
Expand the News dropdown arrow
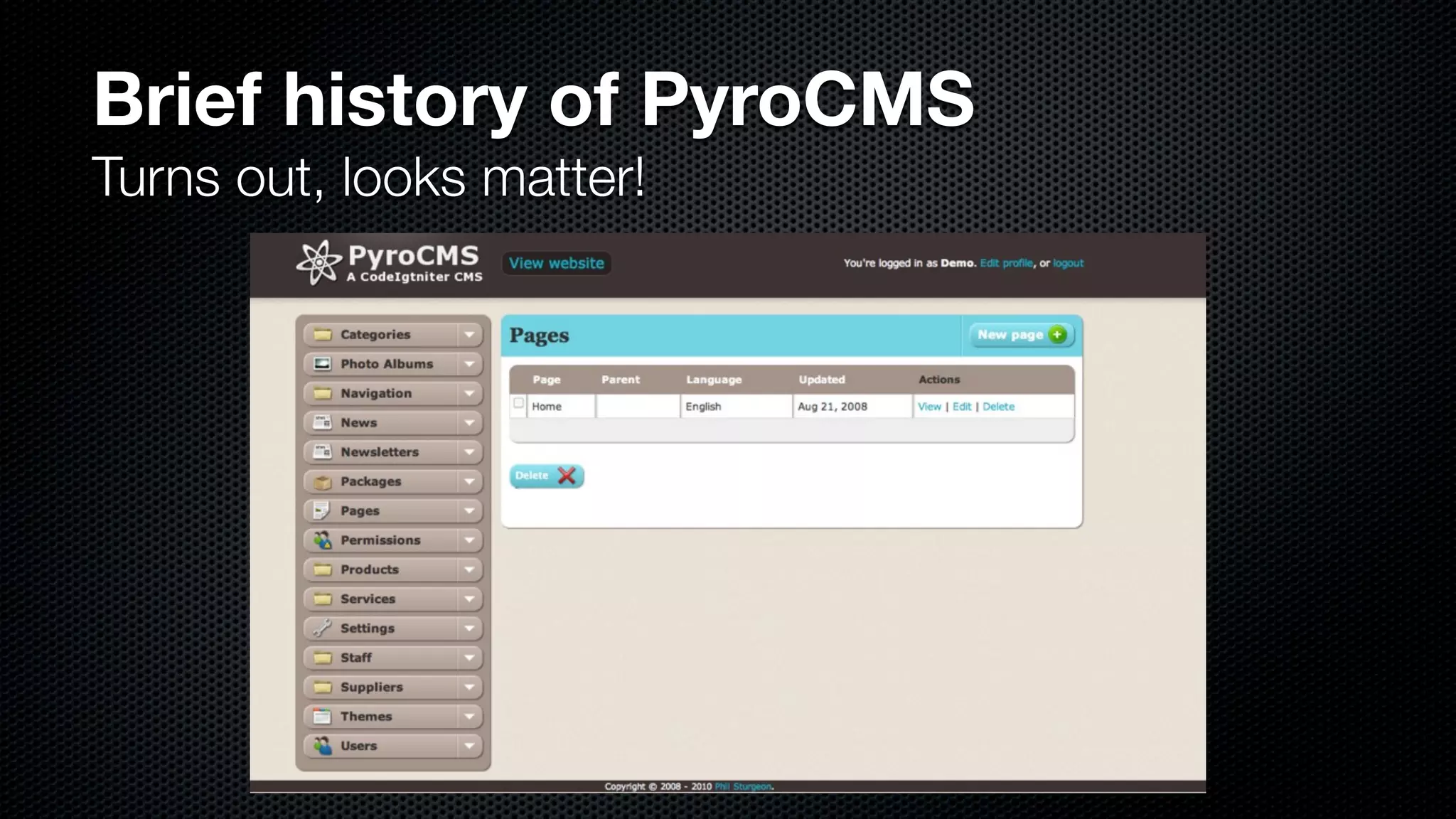coord(469,422)
